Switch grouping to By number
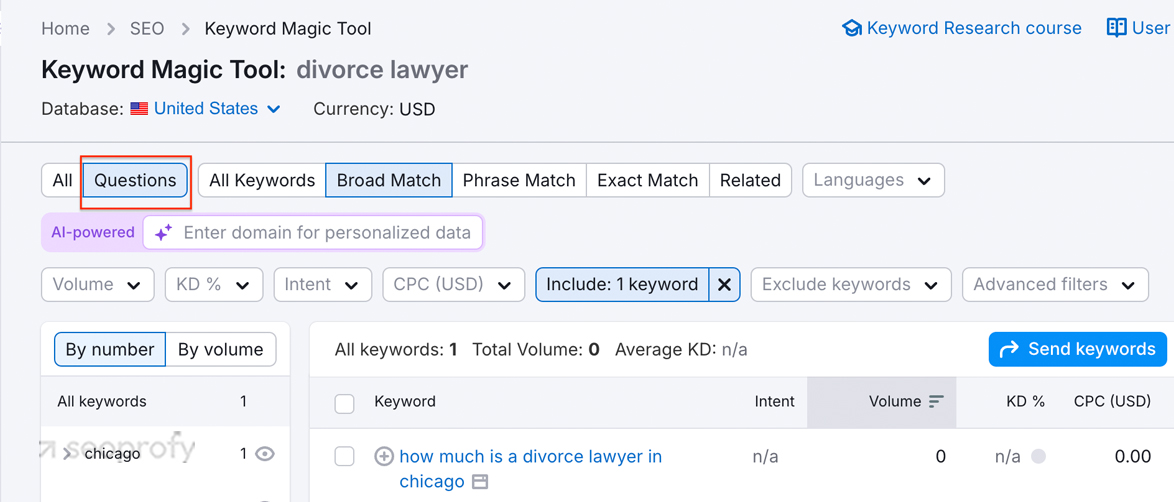 [110, 350]
